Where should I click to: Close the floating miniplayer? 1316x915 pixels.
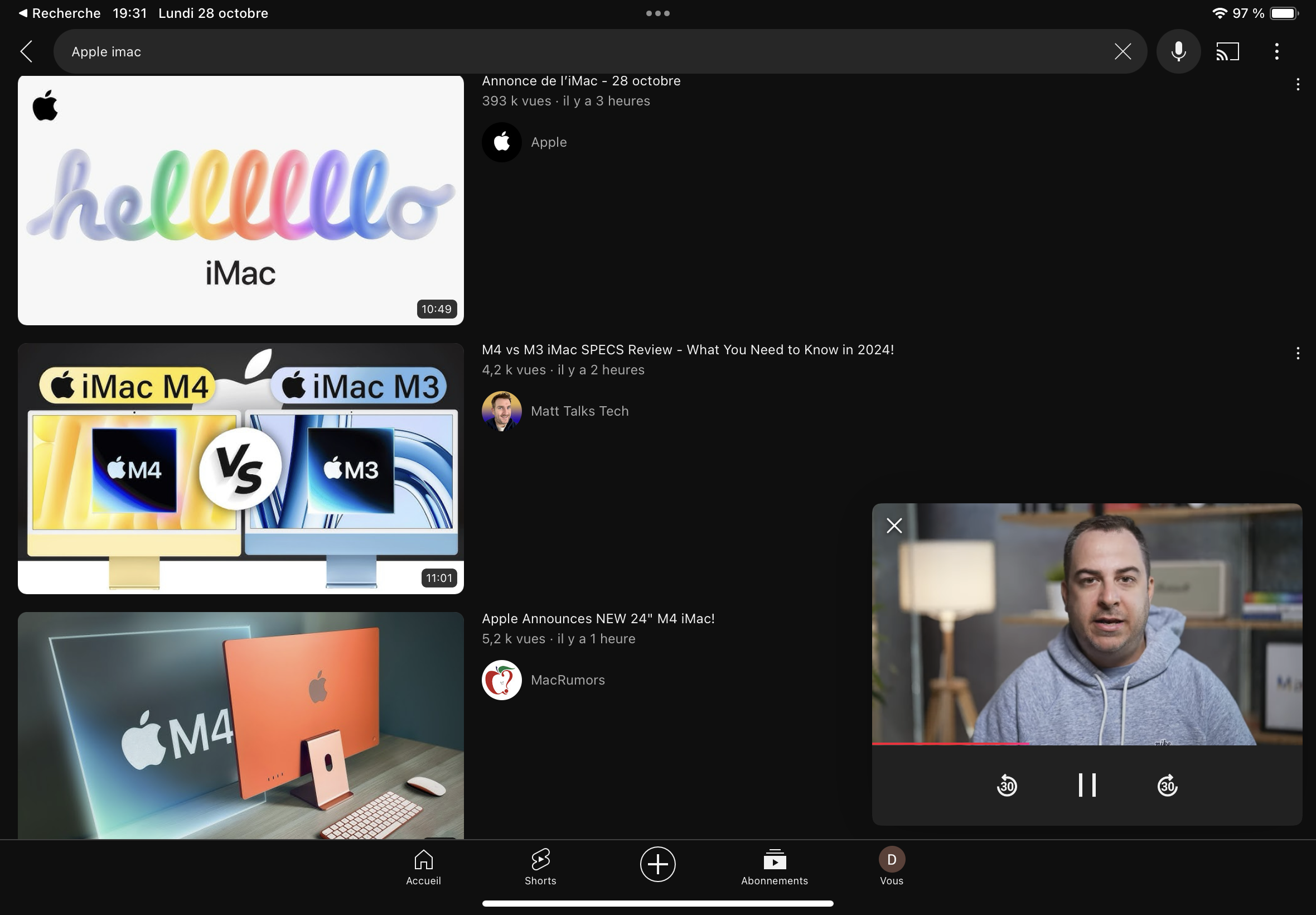click(x=894, y=526)
